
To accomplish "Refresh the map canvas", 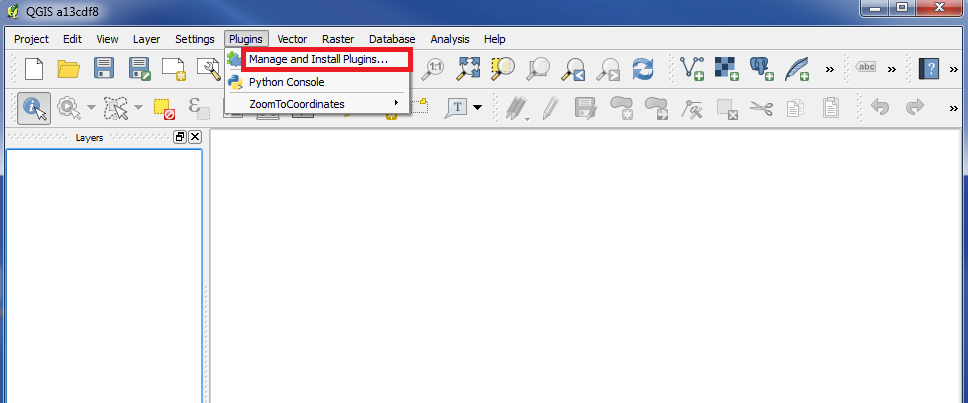I will coord(643,68).
